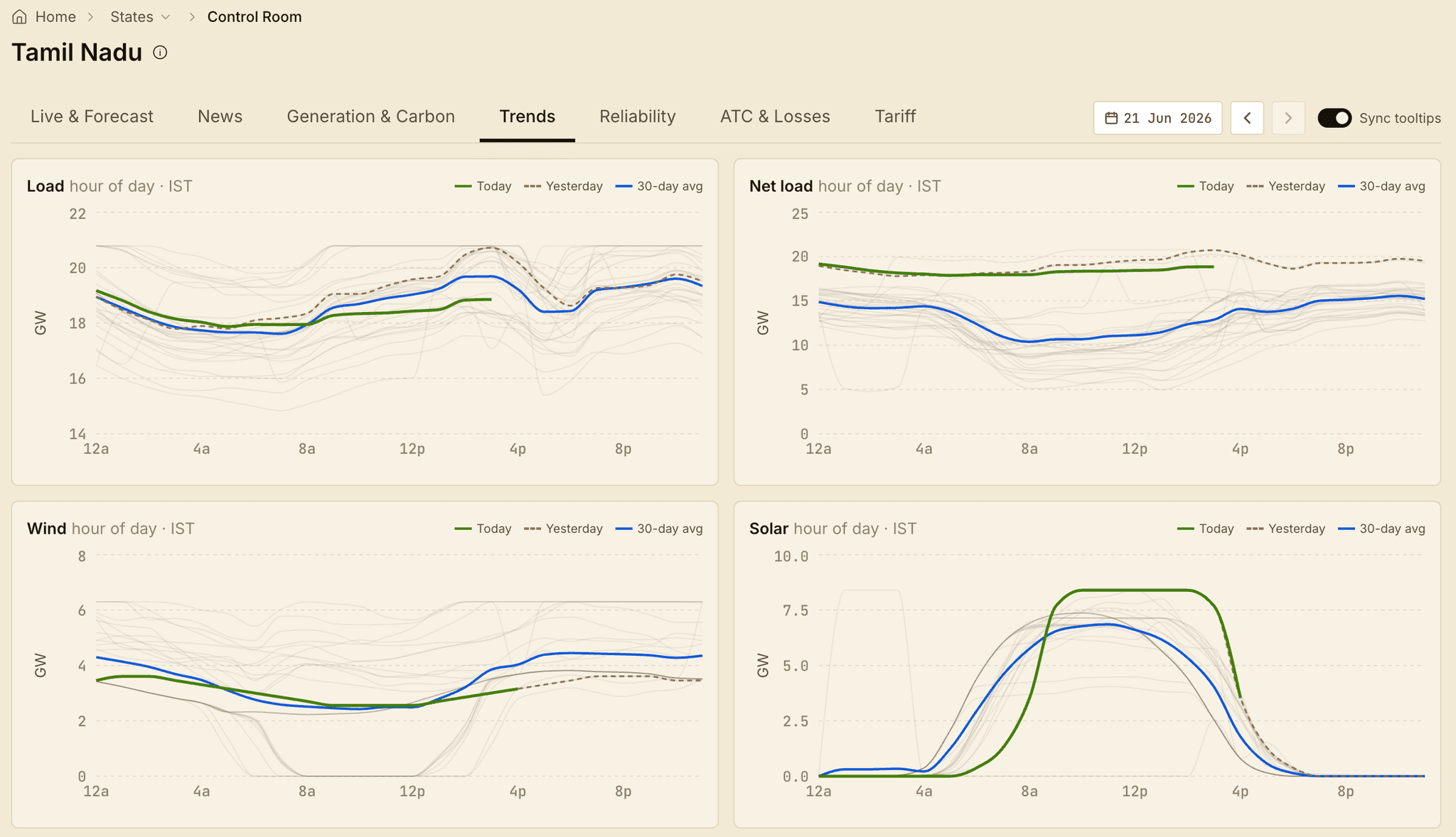
Task: Go to previous day with left chevron
Action: pyautogui.click(x=1247, y=118)
